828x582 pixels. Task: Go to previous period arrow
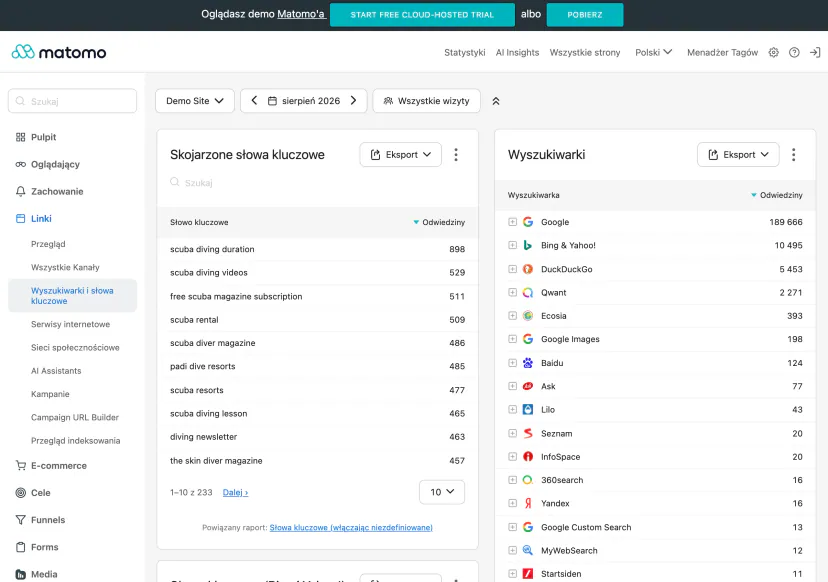pyautogui.click(x=254, y=100)
